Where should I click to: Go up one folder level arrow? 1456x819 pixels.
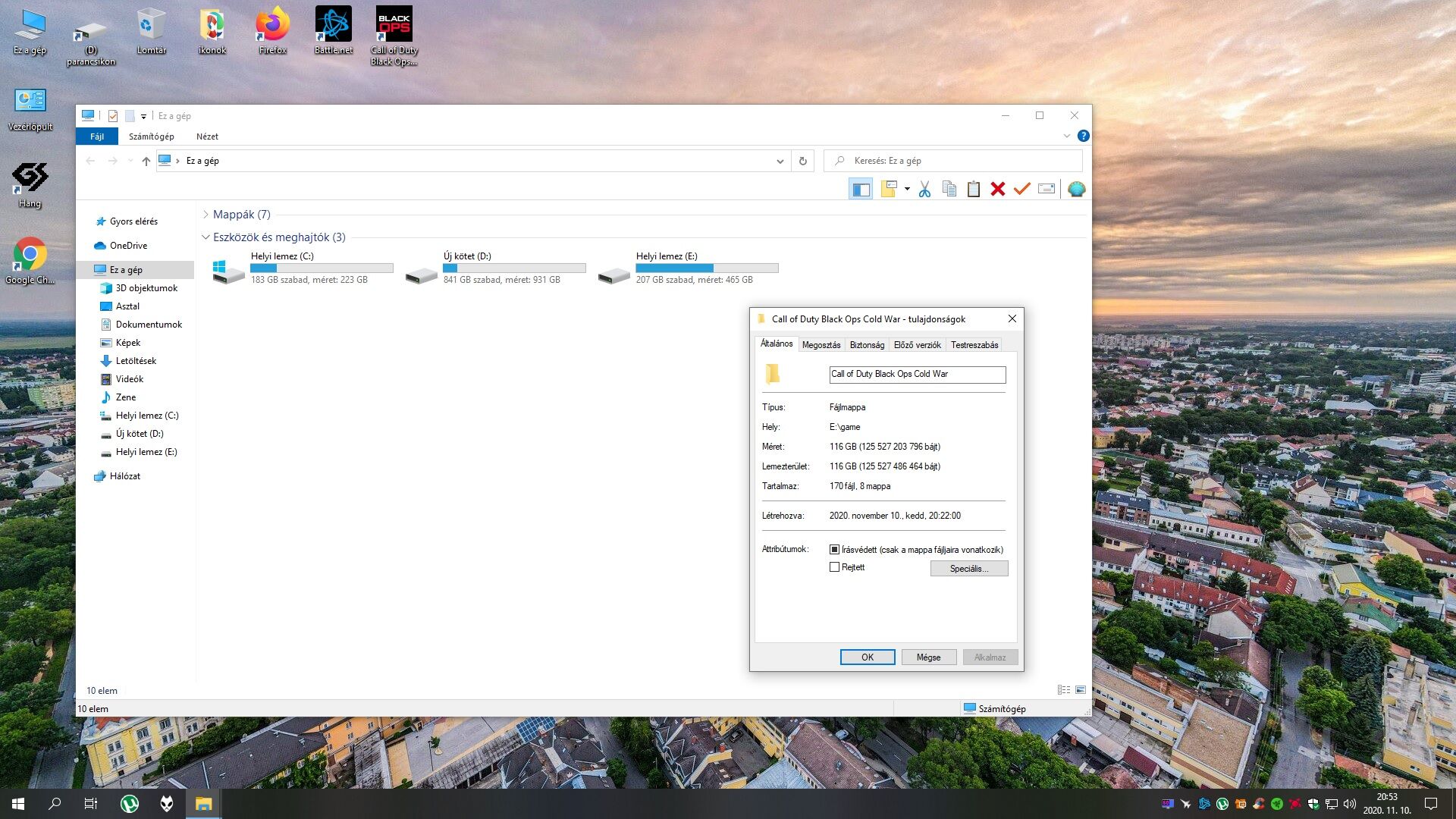(146, 161)
